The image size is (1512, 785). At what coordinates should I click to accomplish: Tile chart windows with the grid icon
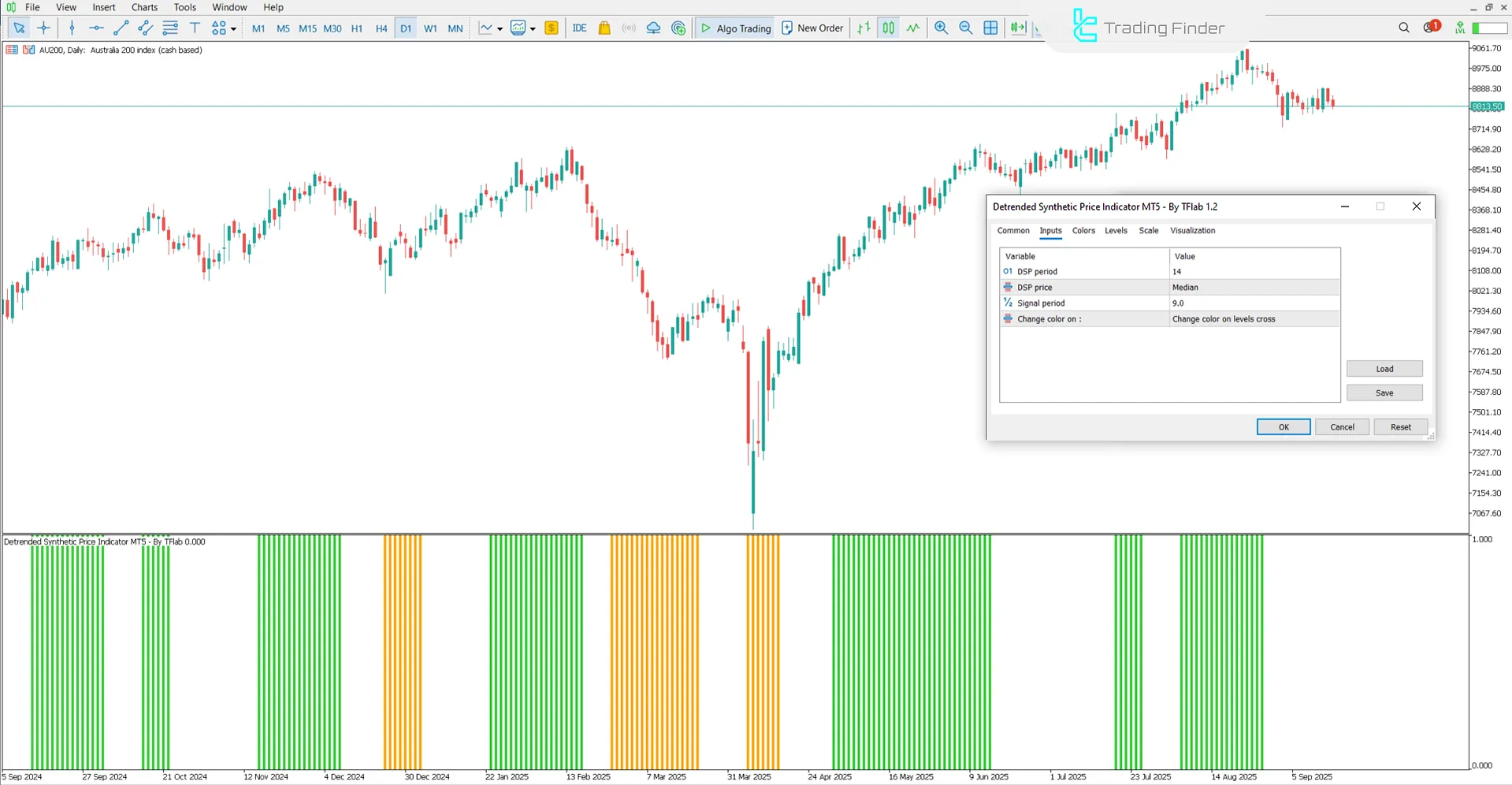click(990, 28)
